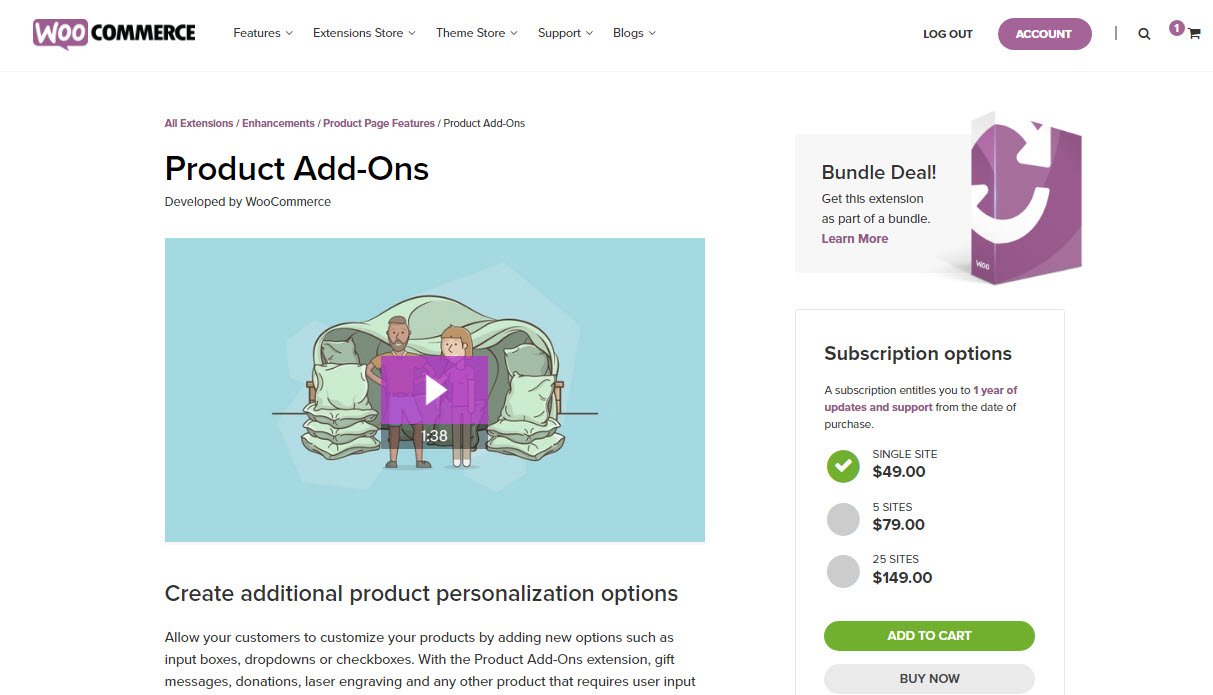Open the Blogs menu
1213x695 pixels.
(x=634, y=33)
